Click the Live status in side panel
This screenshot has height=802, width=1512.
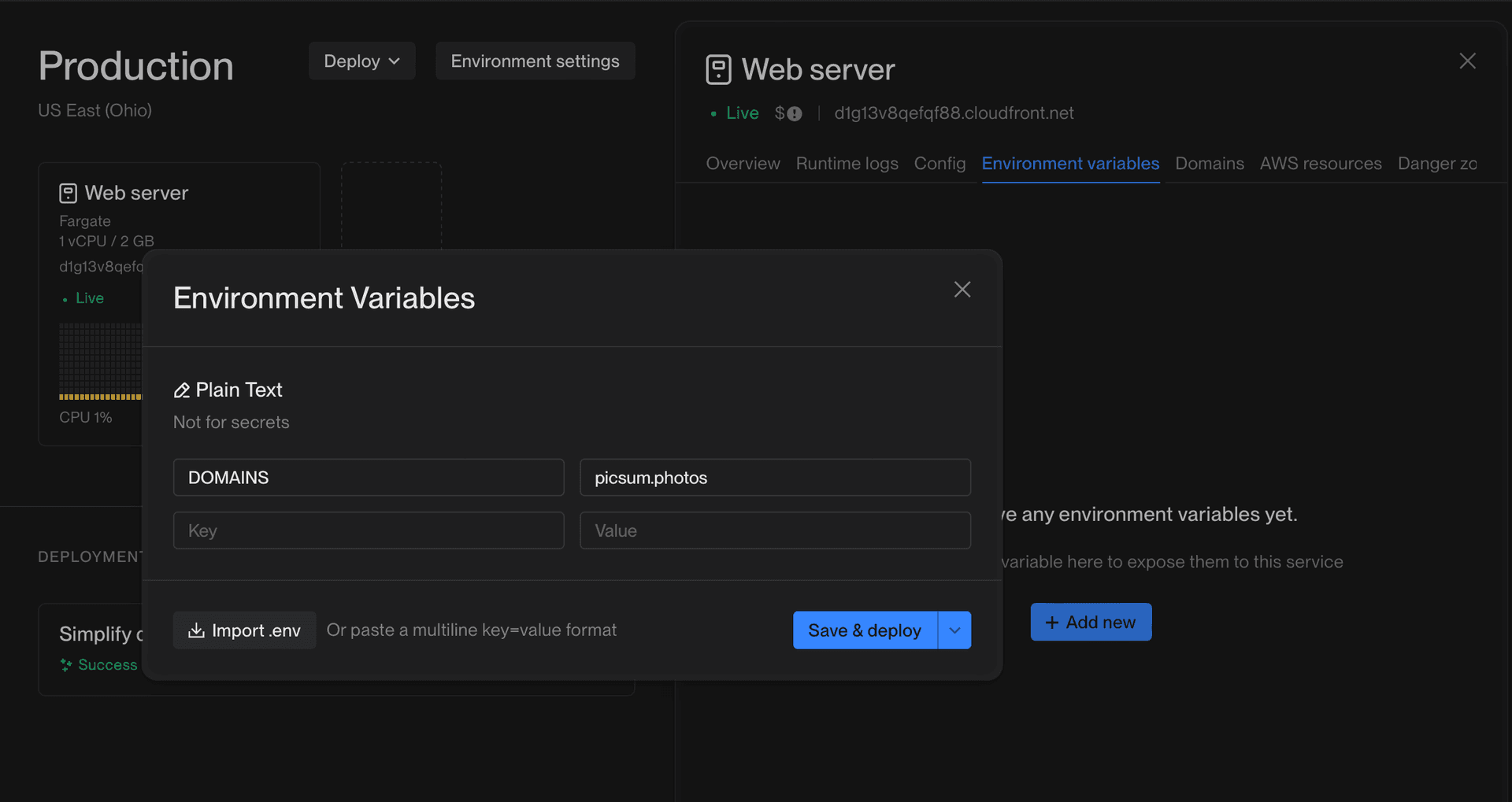point(742,113)
